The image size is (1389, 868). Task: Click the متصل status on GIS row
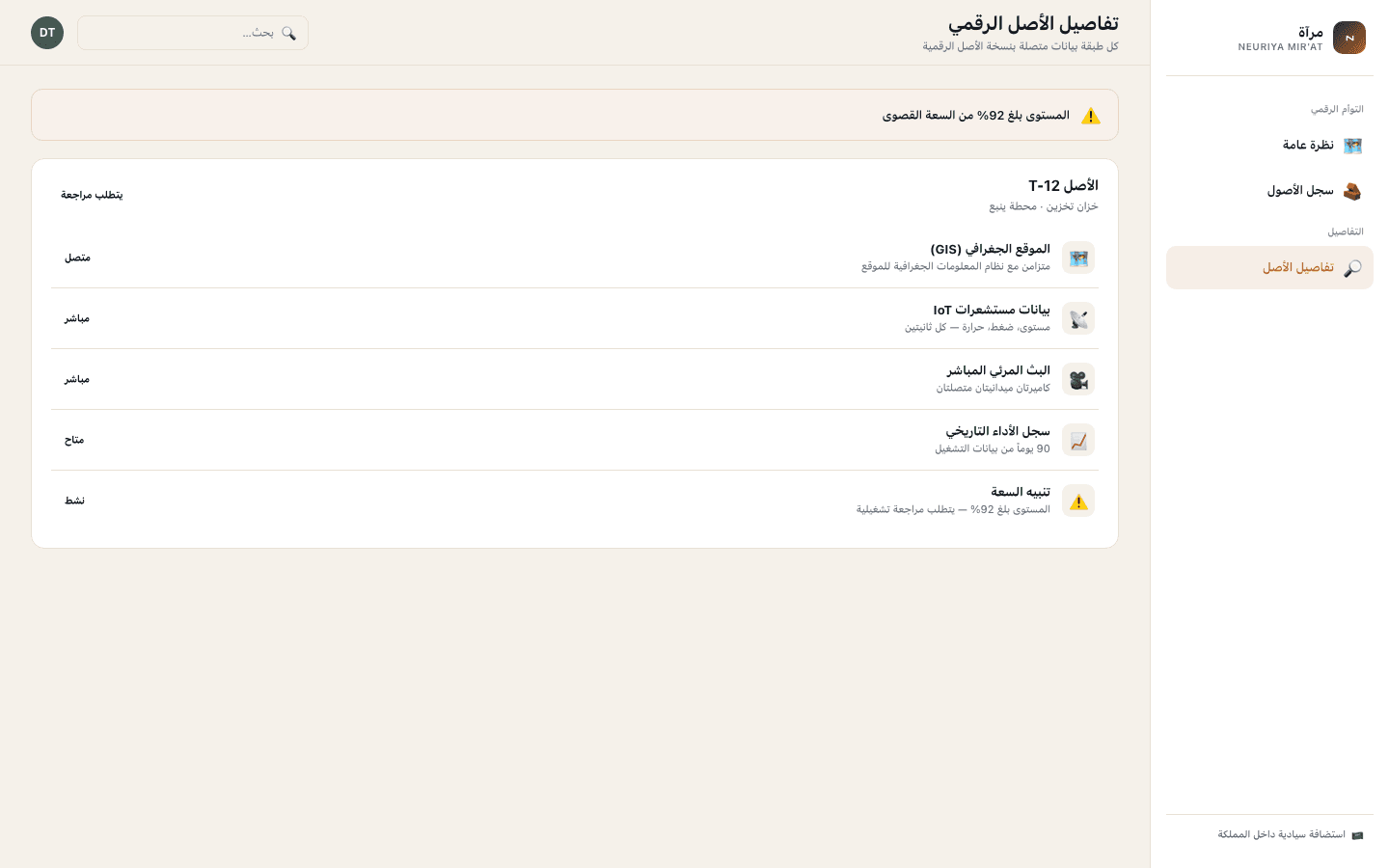pos(77,258)
